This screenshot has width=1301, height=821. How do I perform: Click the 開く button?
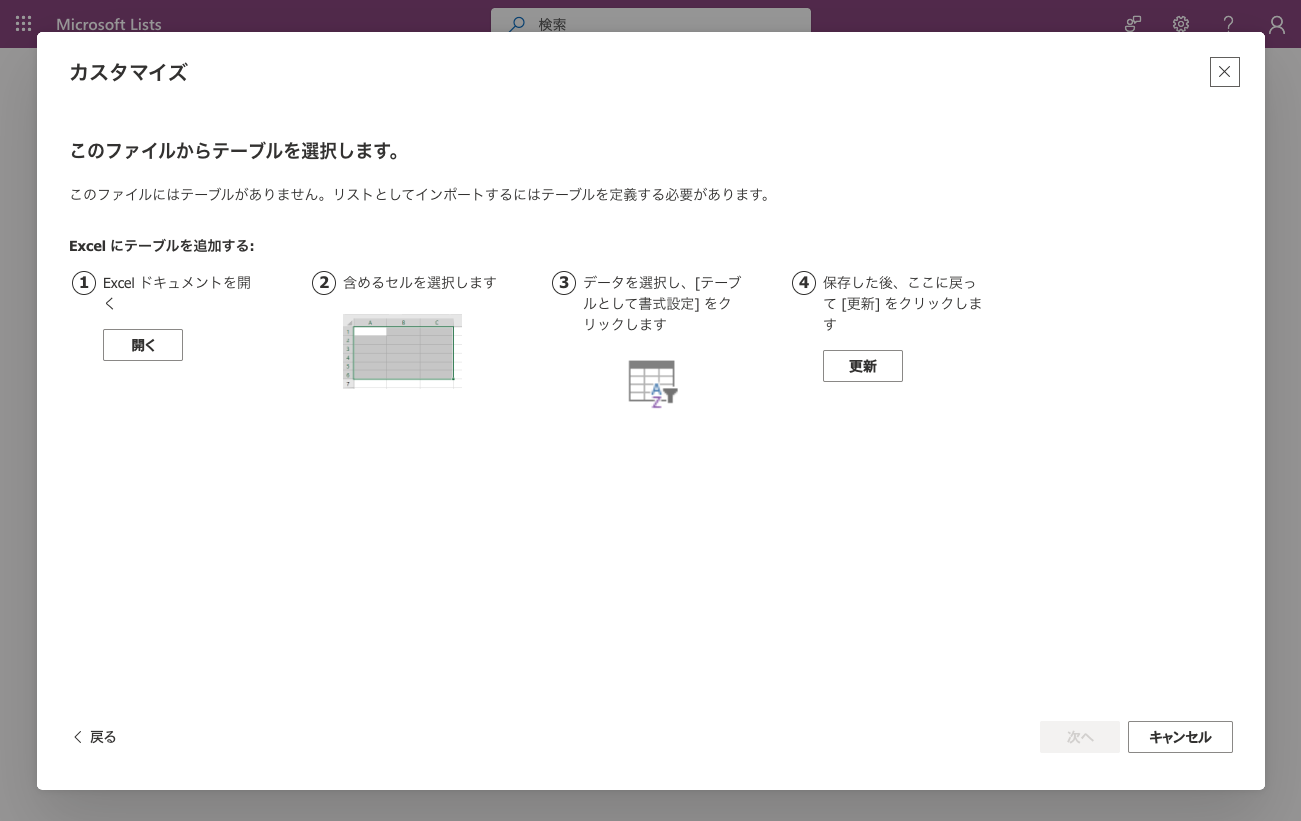143,345
